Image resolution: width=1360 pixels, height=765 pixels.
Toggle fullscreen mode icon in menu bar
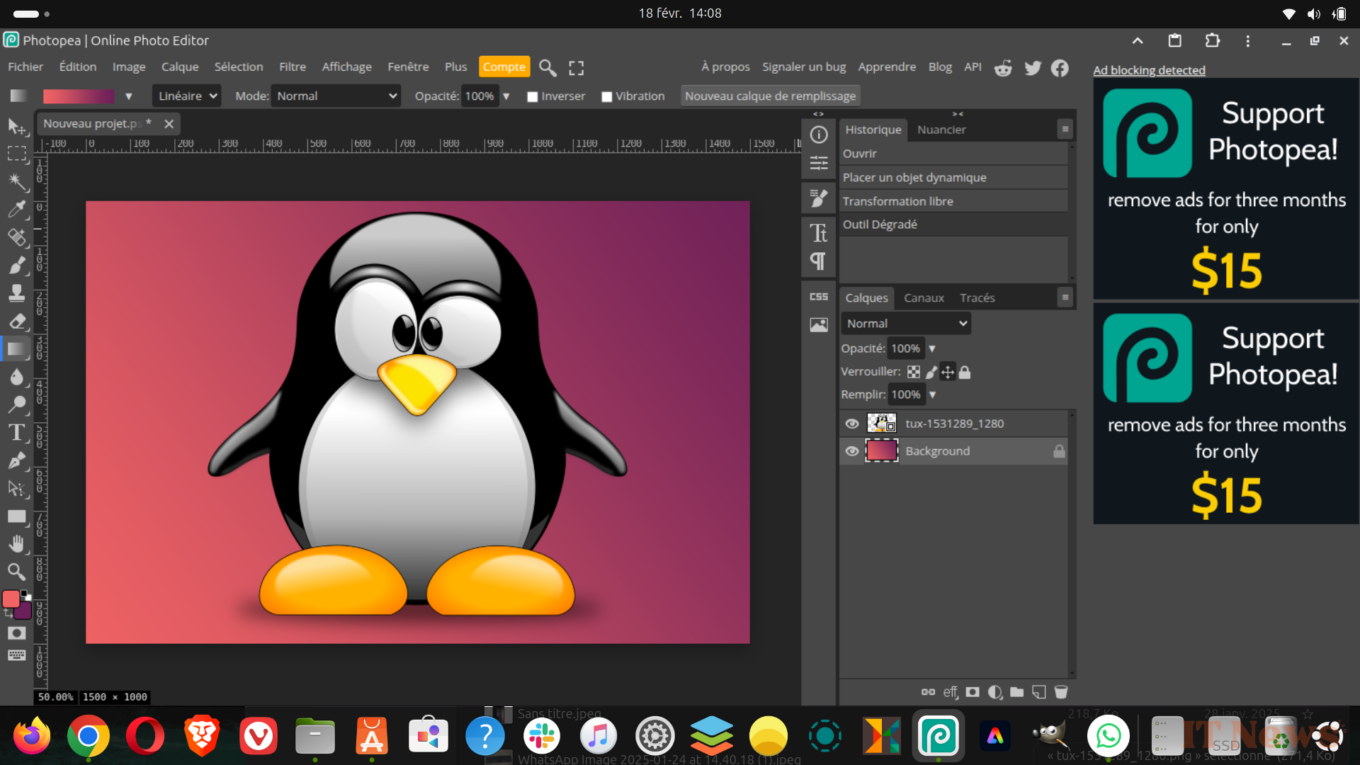click(x=576, y=68)
